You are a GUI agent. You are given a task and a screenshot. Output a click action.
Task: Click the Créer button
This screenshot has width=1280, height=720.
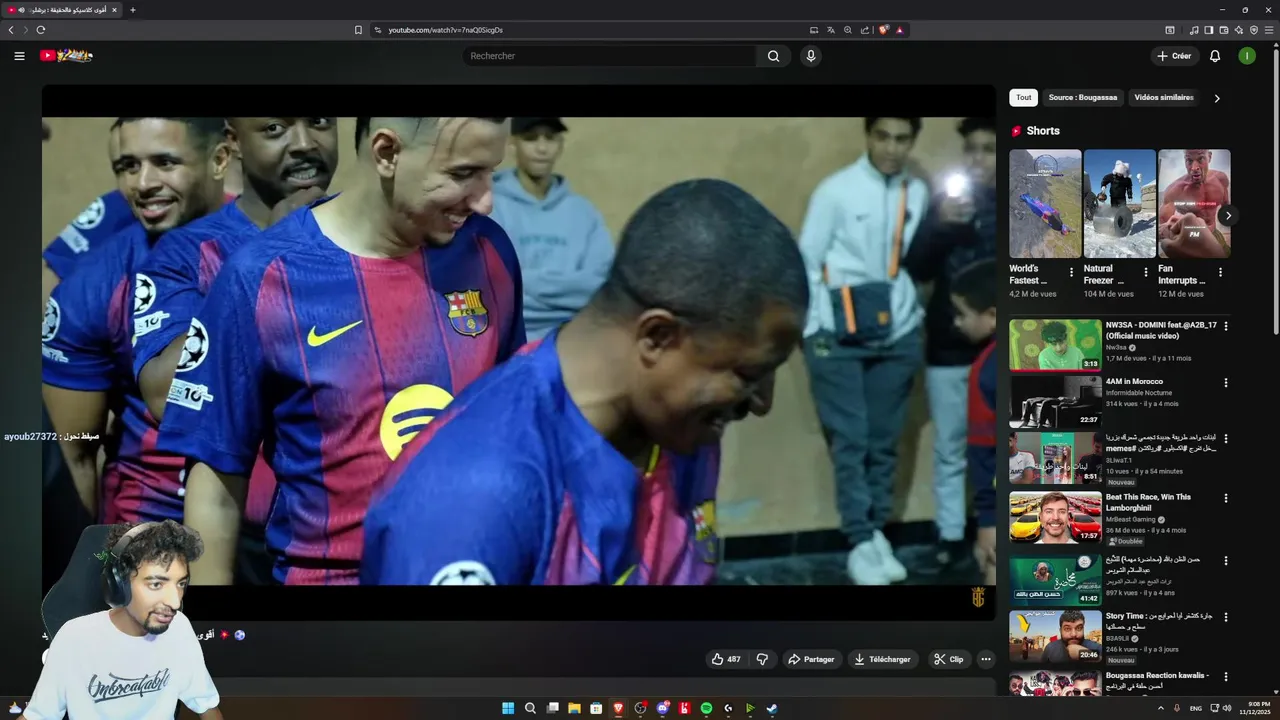pyautogui.click(x=1174, y=56)
